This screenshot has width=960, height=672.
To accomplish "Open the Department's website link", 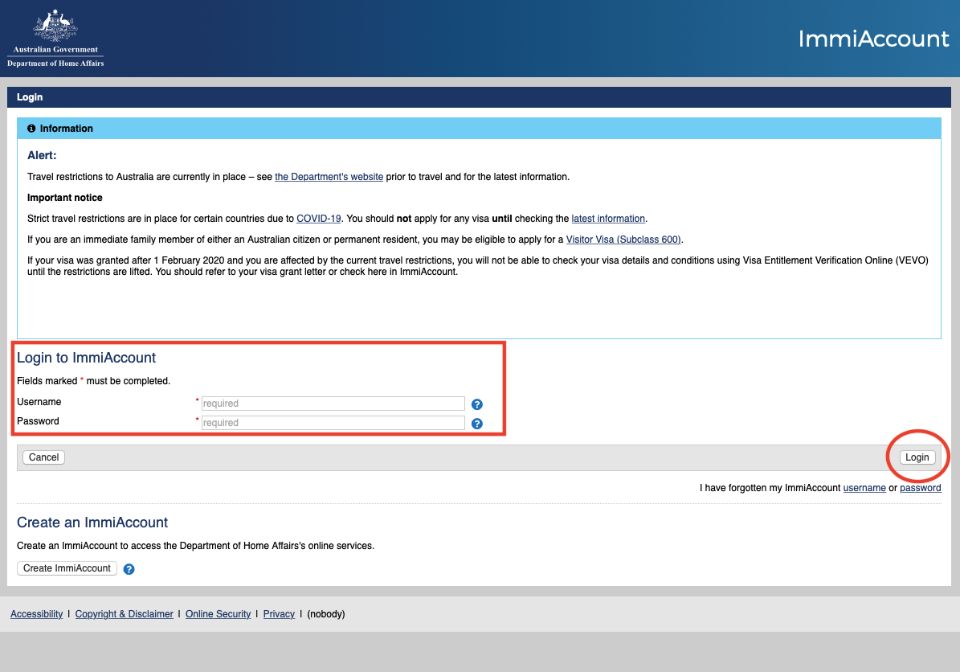I will coord(329,177).
